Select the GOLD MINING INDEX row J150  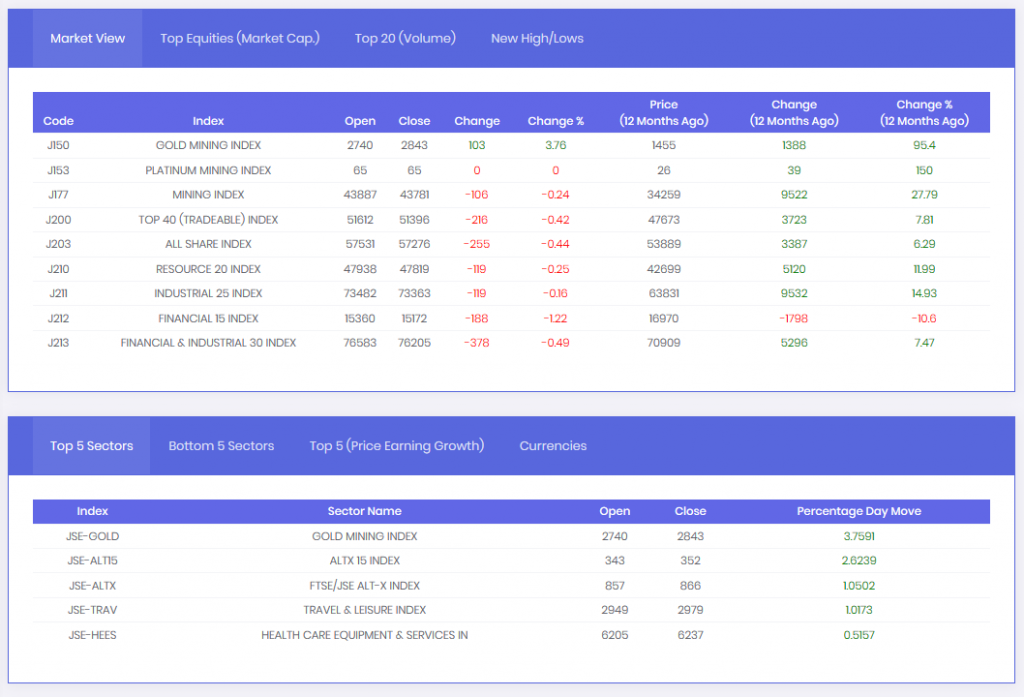coord(208,146)
